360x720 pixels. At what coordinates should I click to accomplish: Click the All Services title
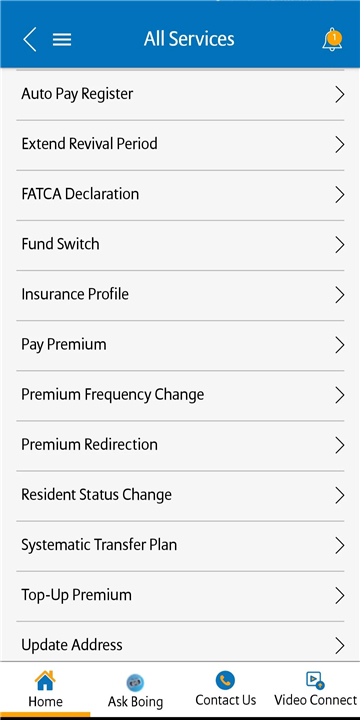pos(189,39)
